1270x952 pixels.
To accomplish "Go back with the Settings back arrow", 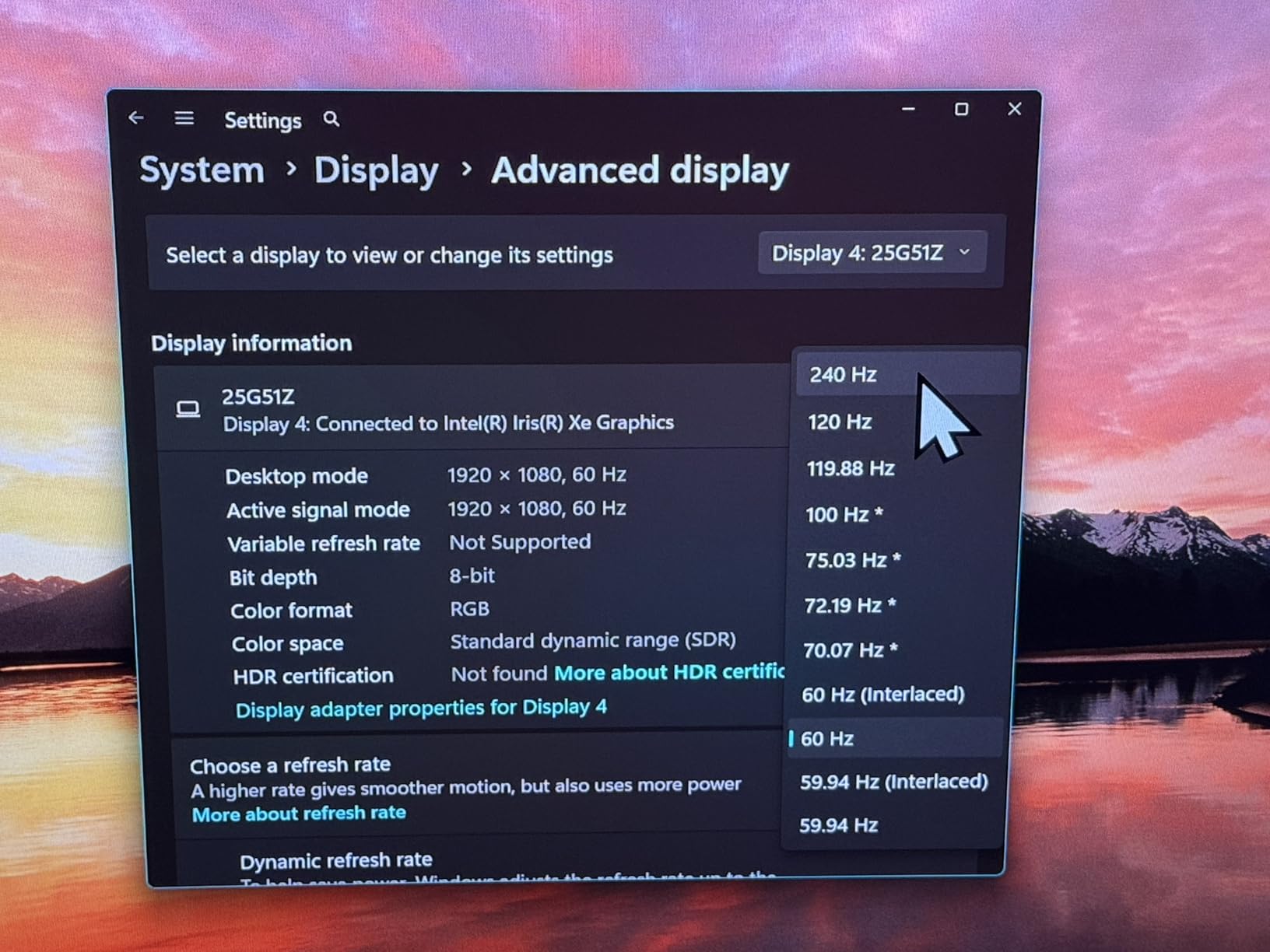I will pos(136,117).
